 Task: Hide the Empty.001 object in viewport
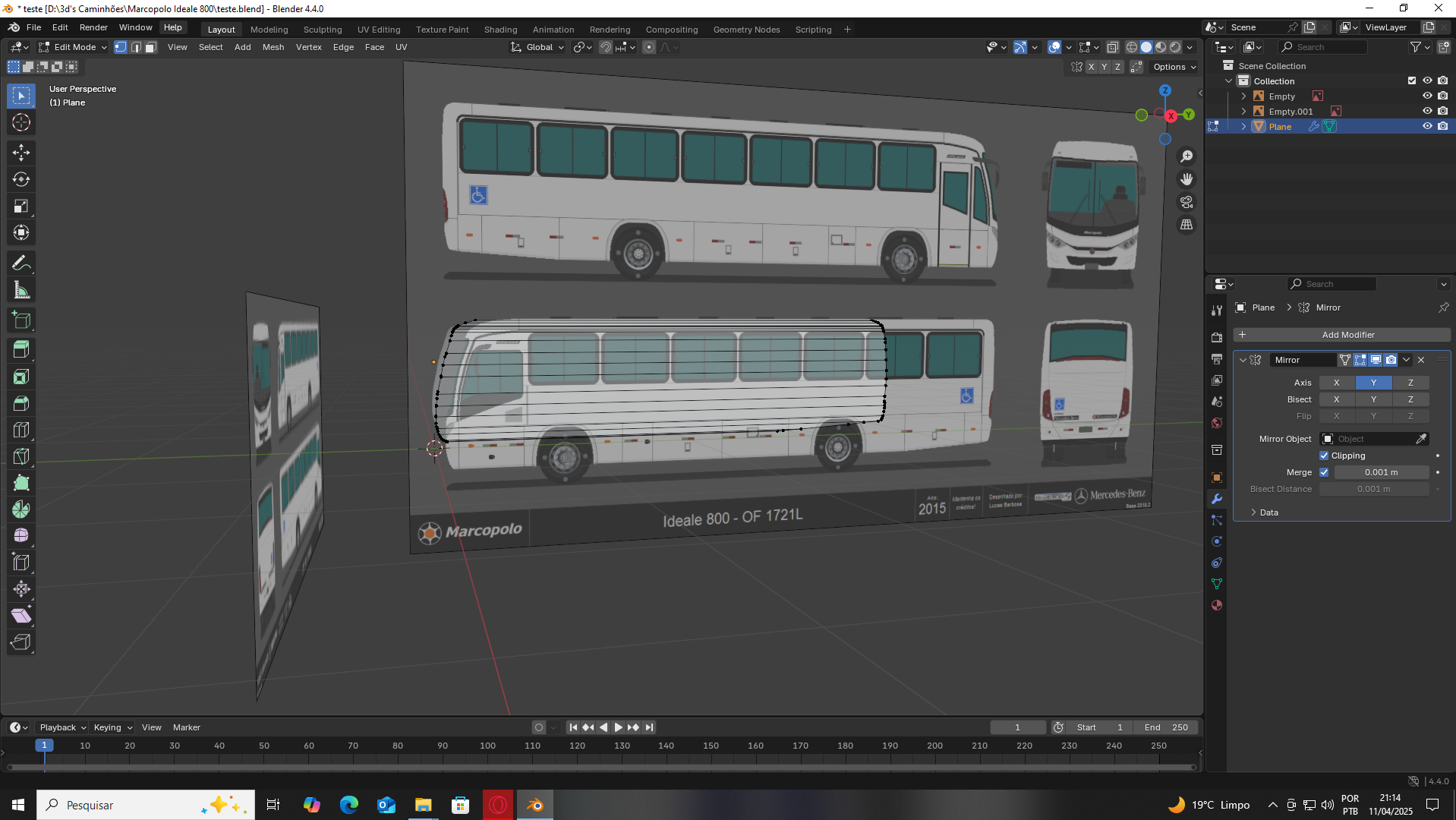click(x=1427, y=112)
